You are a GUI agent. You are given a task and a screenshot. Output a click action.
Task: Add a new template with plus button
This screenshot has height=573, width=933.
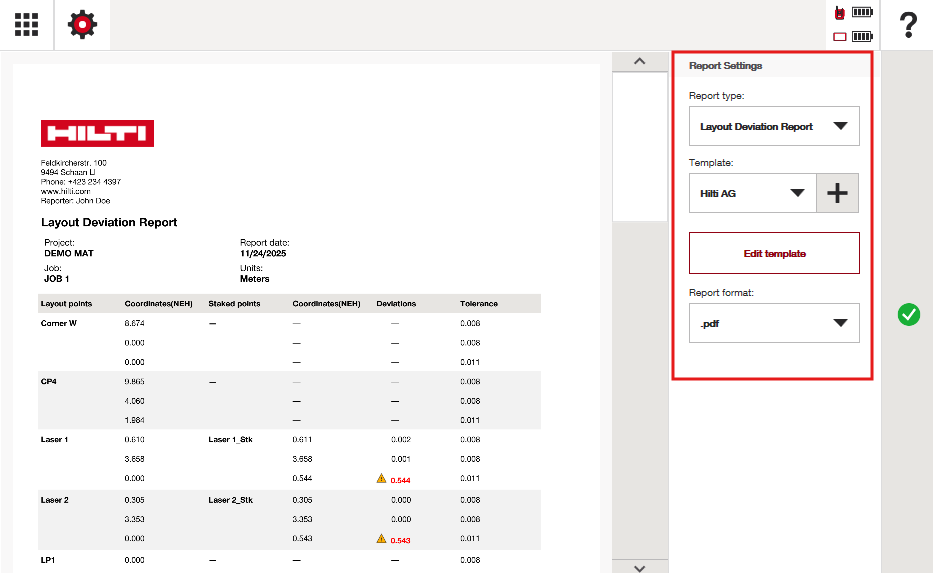click(x=838, y=194)
